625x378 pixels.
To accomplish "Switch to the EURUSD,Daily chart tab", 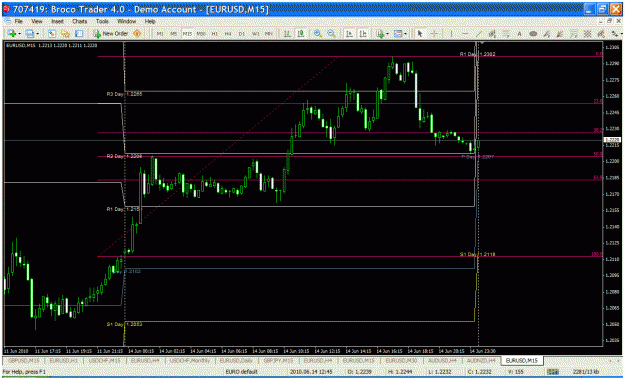I will coord(235,360).
